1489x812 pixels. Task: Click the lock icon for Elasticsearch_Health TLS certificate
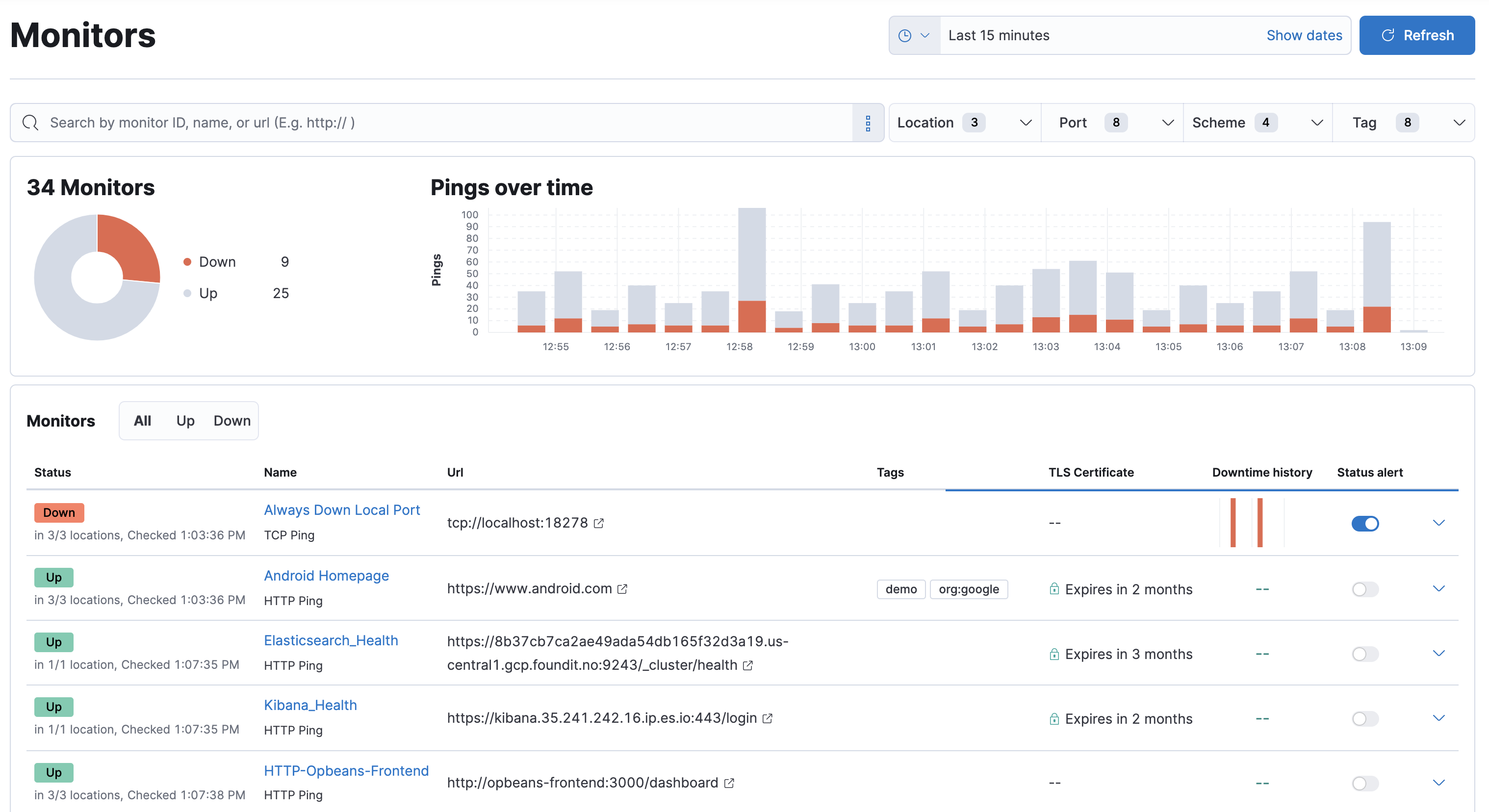point(1054,654)
